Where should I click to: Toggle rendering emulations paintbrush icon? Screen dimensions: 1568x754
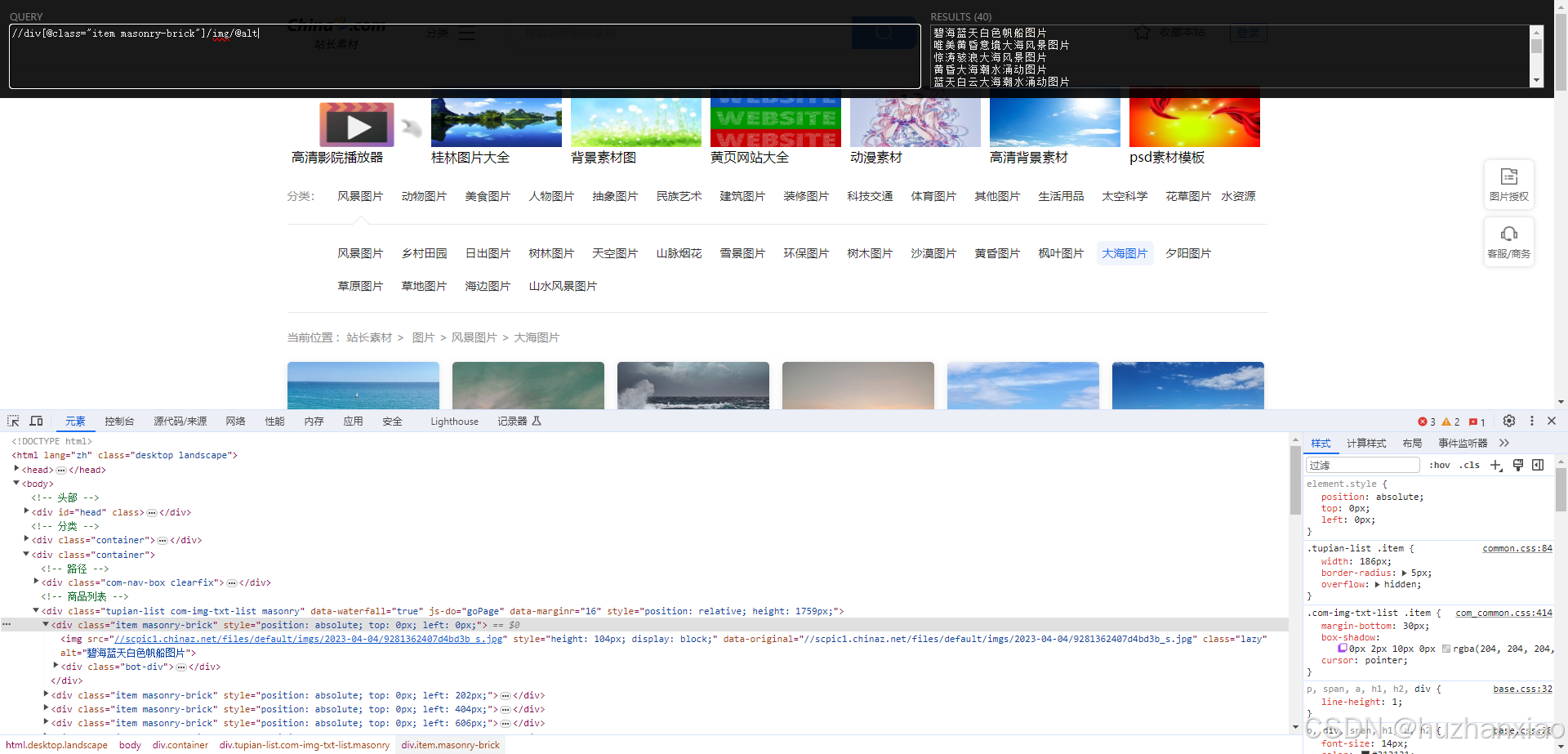(x=1518, y=465)
